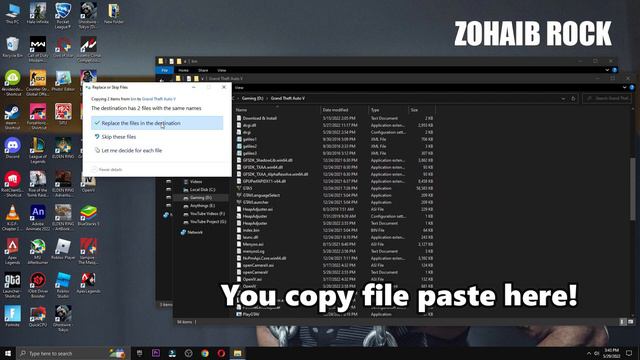Launch Rocket League desktop shortcut
640x360 pixels.
pyautogui.click(x=63, y=16)
